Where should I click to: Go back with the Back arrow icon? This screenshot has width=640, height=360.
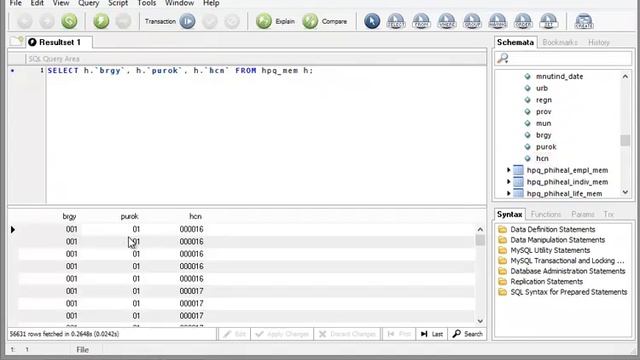tap(25, 21)
